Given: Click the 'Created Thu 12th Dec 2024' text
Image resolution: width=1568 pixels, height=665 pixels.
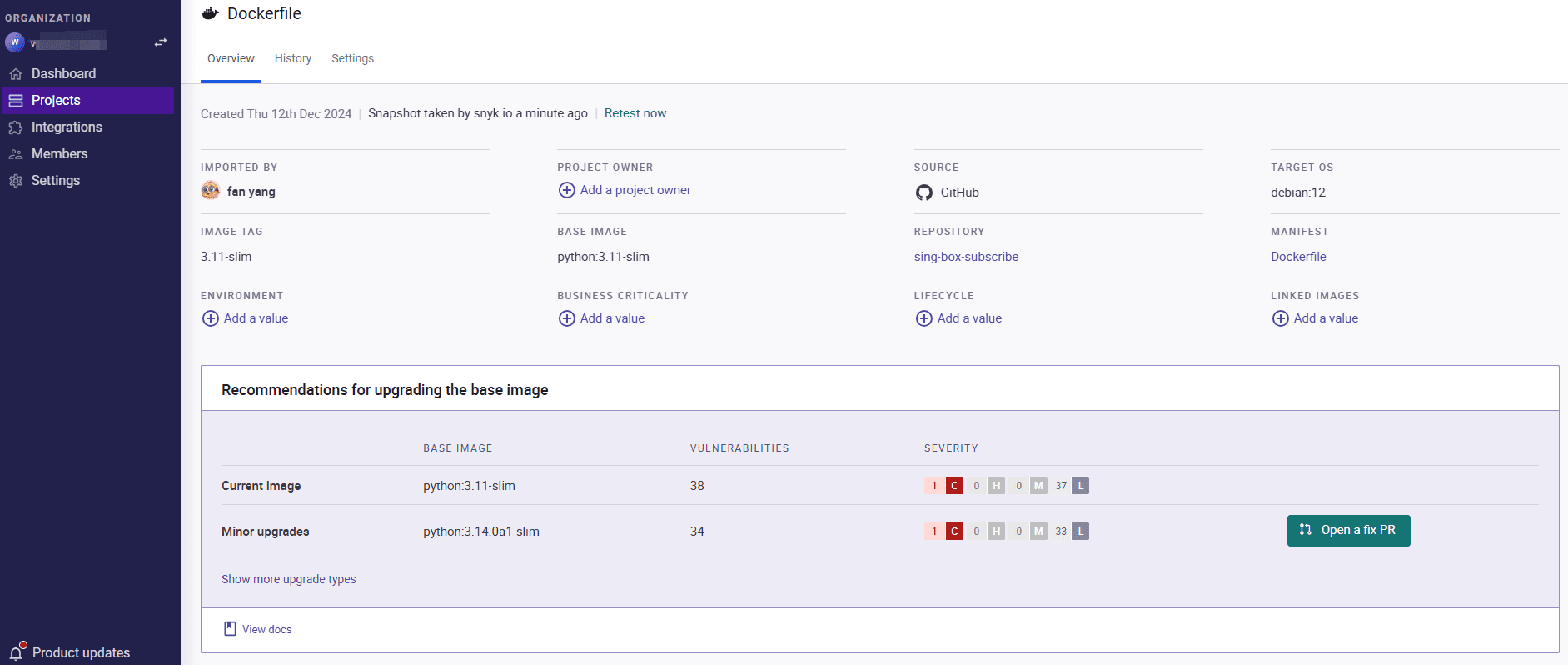Looking at the screenshot, I should [276, 114].
